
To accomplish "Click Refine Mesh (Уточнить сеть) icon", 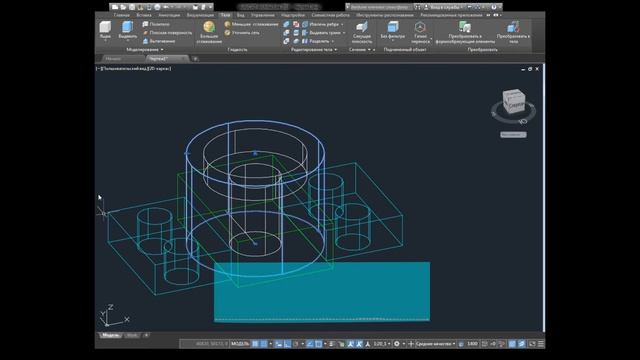I will (x=228, y=33).
